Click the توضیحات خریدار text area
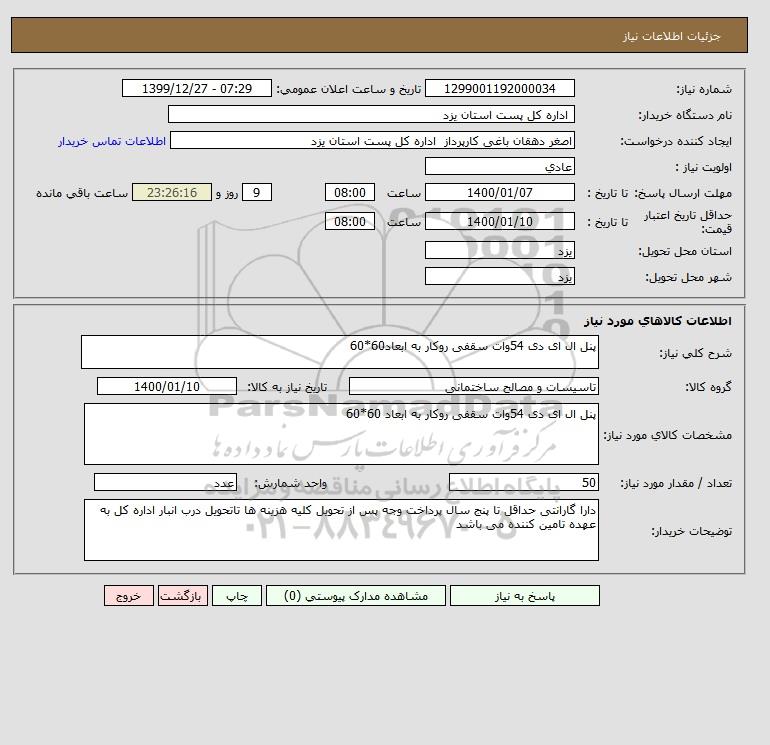770x745 pixels. pyautogui.click(x=341, y=530)
